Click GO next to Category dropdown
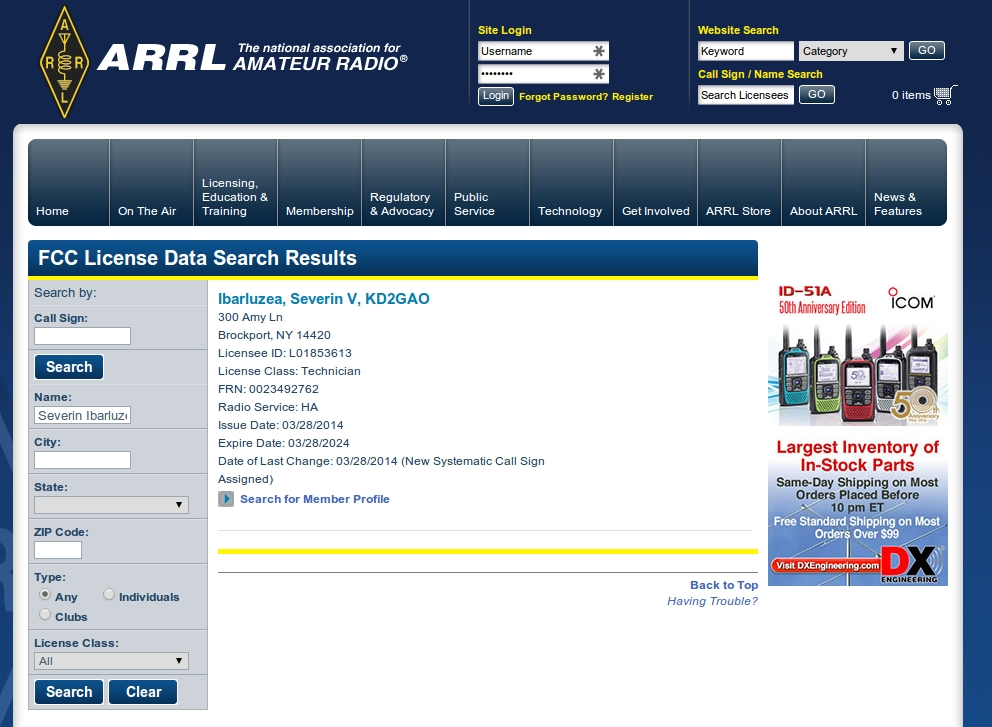 click(x=926, y=51)
